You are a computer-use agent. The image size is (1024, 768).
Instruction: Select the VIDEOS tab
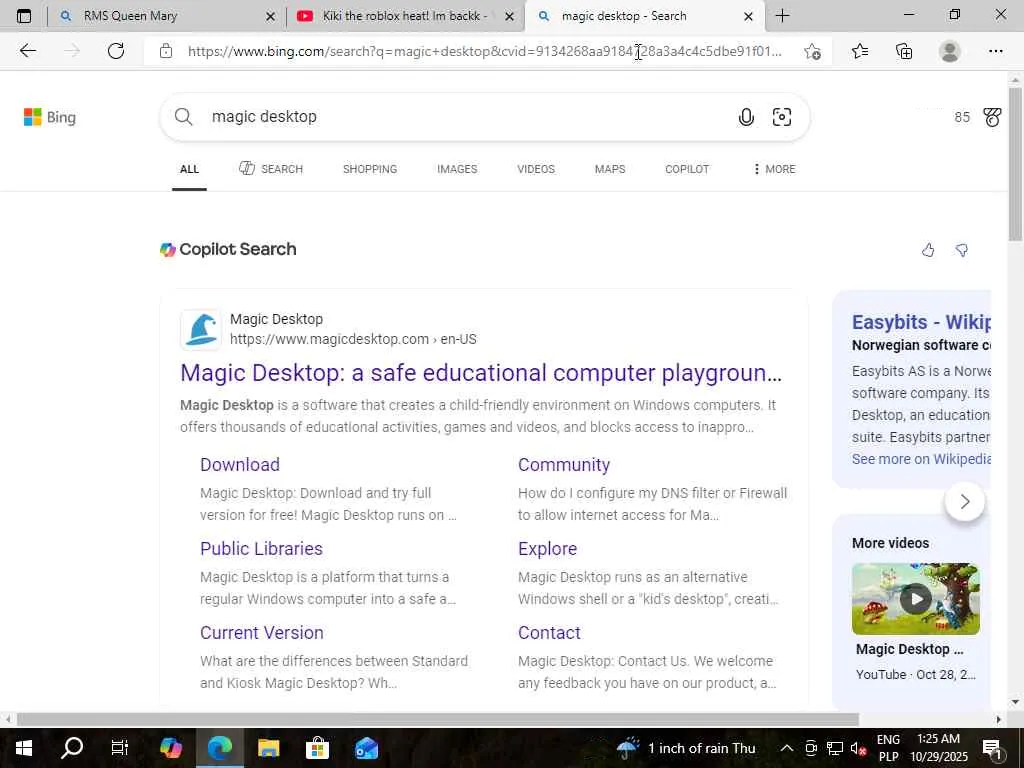536,169
